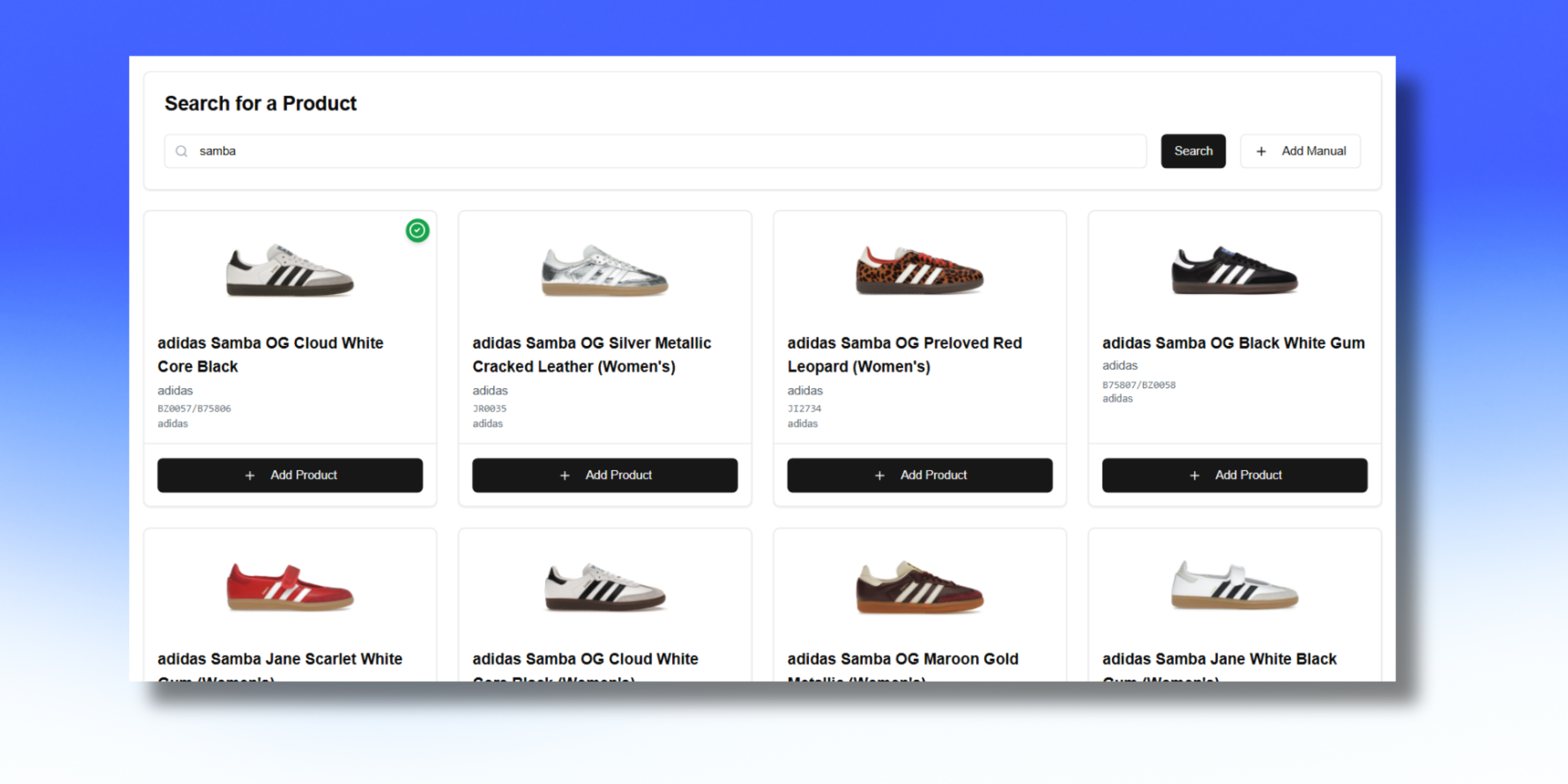Open the red Samba Jane shoe image
This screenshot has height=784, width=1568.
tap(290, 587)
